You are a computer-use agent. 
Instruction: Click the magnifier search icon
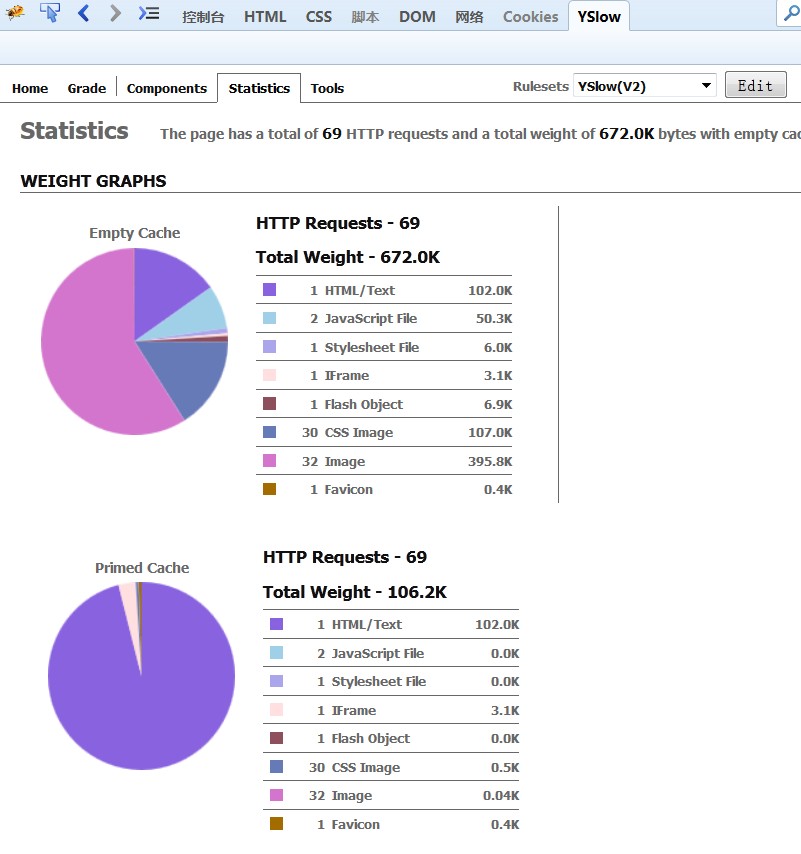[x=790, y=14]
